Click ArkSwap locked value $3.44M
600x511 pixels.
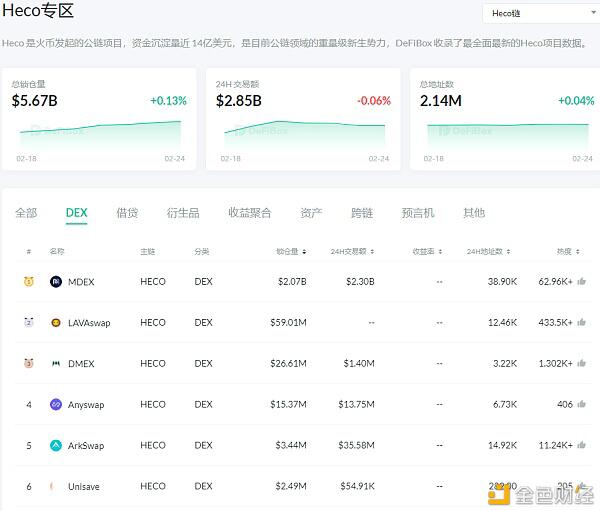291,445
